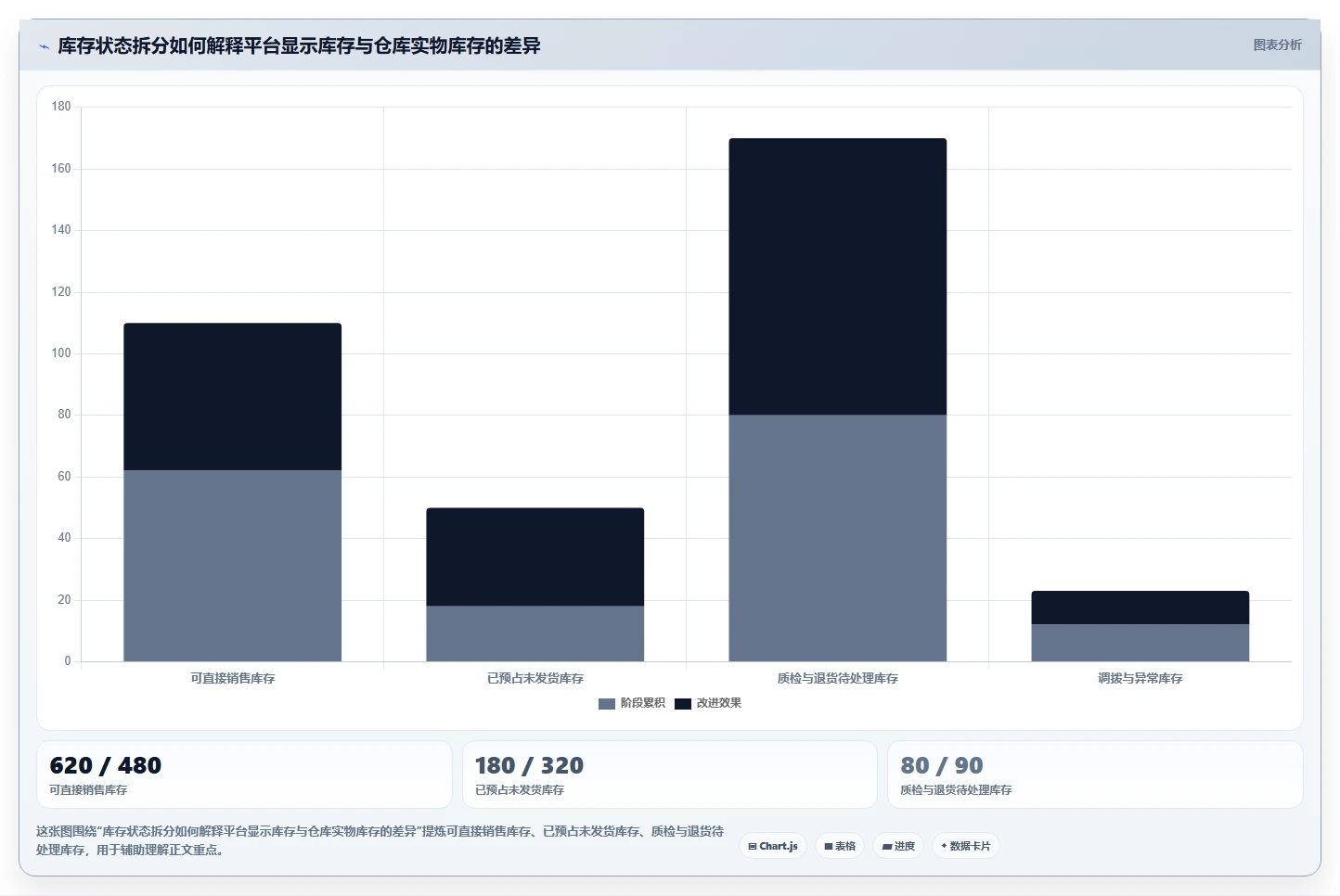Click the 0 y-axis tick label
This screenshot has width=1340, height=896.
pos(67,661)
